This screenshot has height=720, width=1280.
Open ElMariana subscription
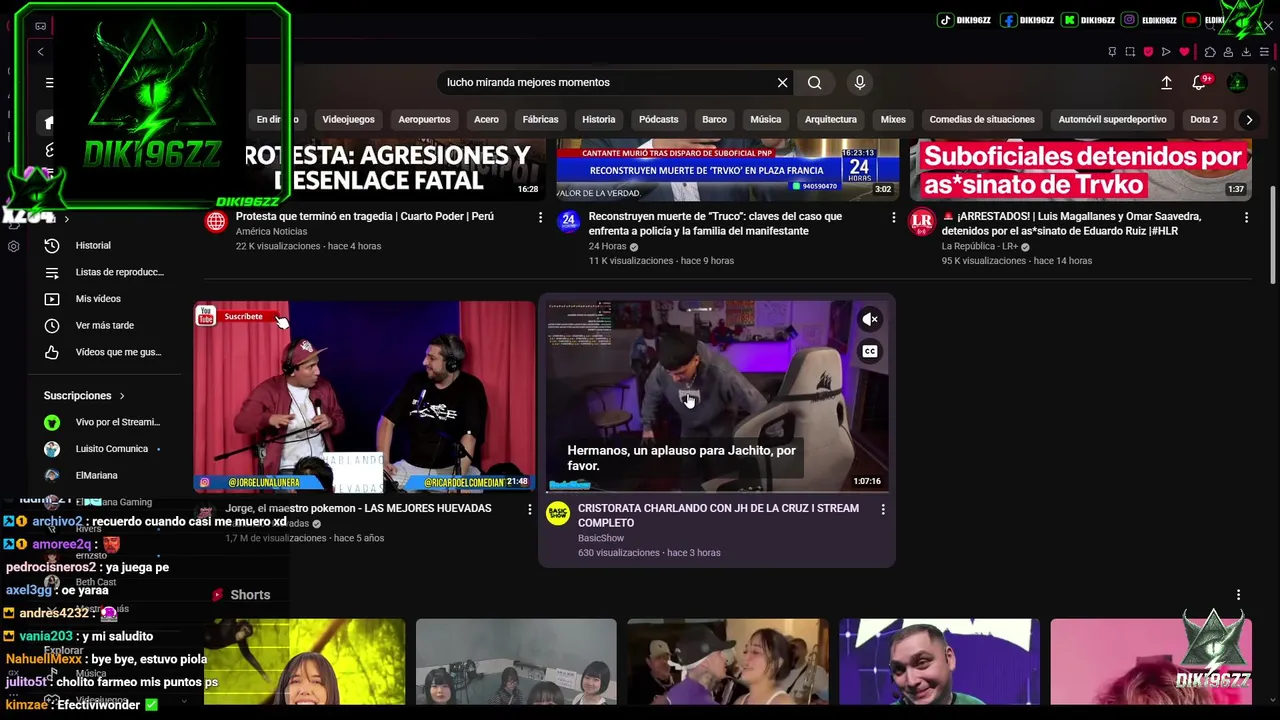(x=97, y=476)
